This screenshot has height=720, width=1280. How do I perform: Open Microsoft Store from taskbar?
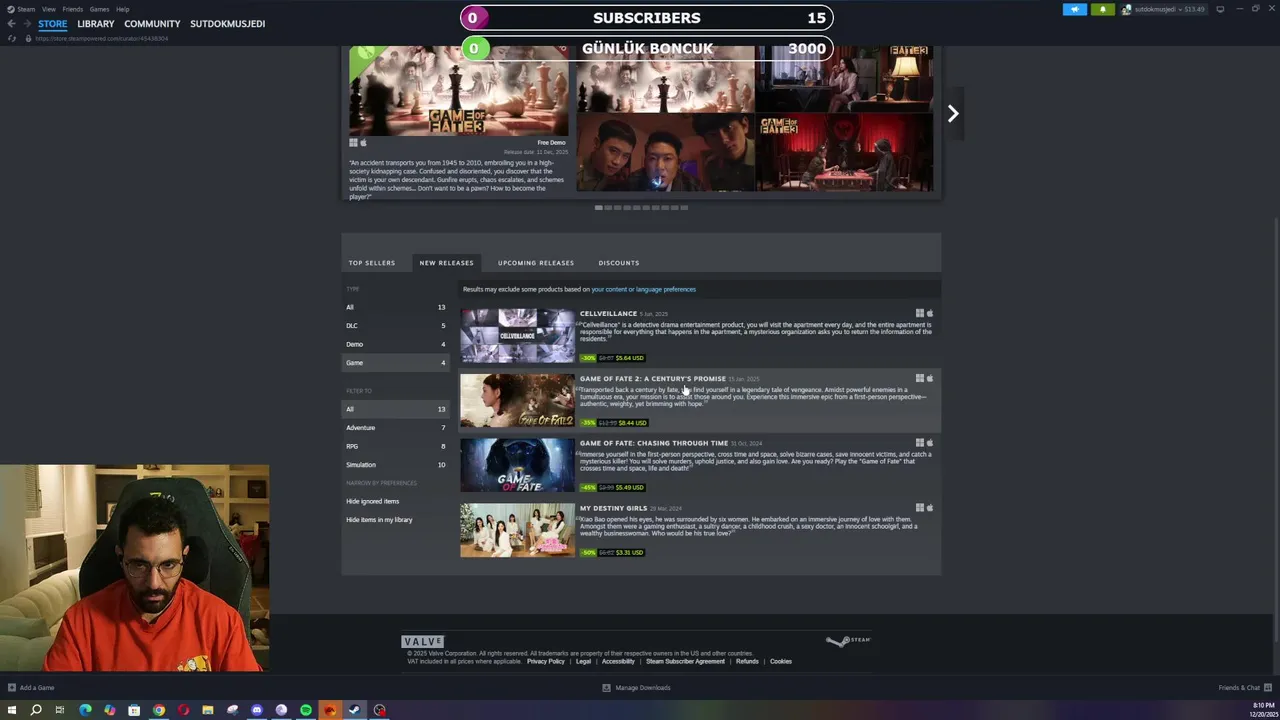[x=134, y=710]
